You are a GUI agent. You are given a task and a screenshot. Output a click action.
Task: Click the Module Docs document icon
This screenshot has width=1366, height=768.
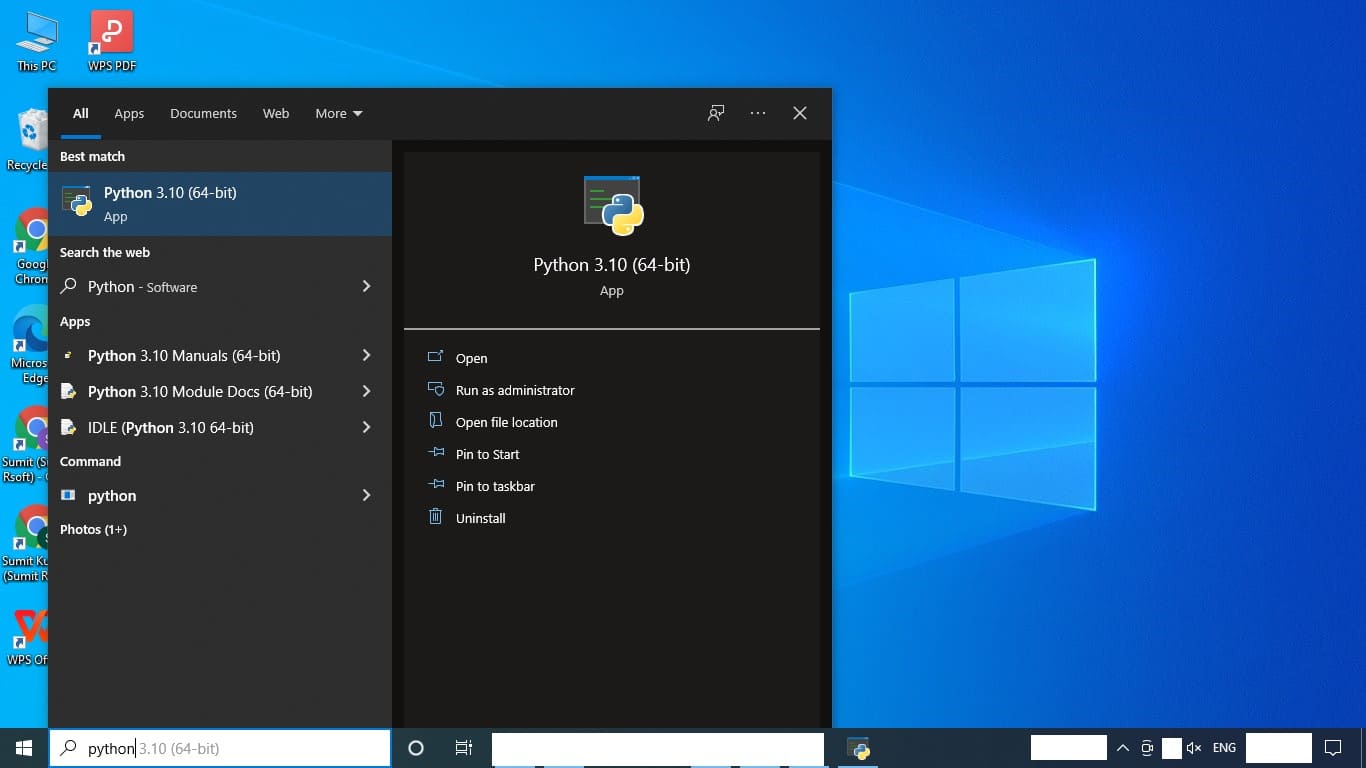click(68, 391)
